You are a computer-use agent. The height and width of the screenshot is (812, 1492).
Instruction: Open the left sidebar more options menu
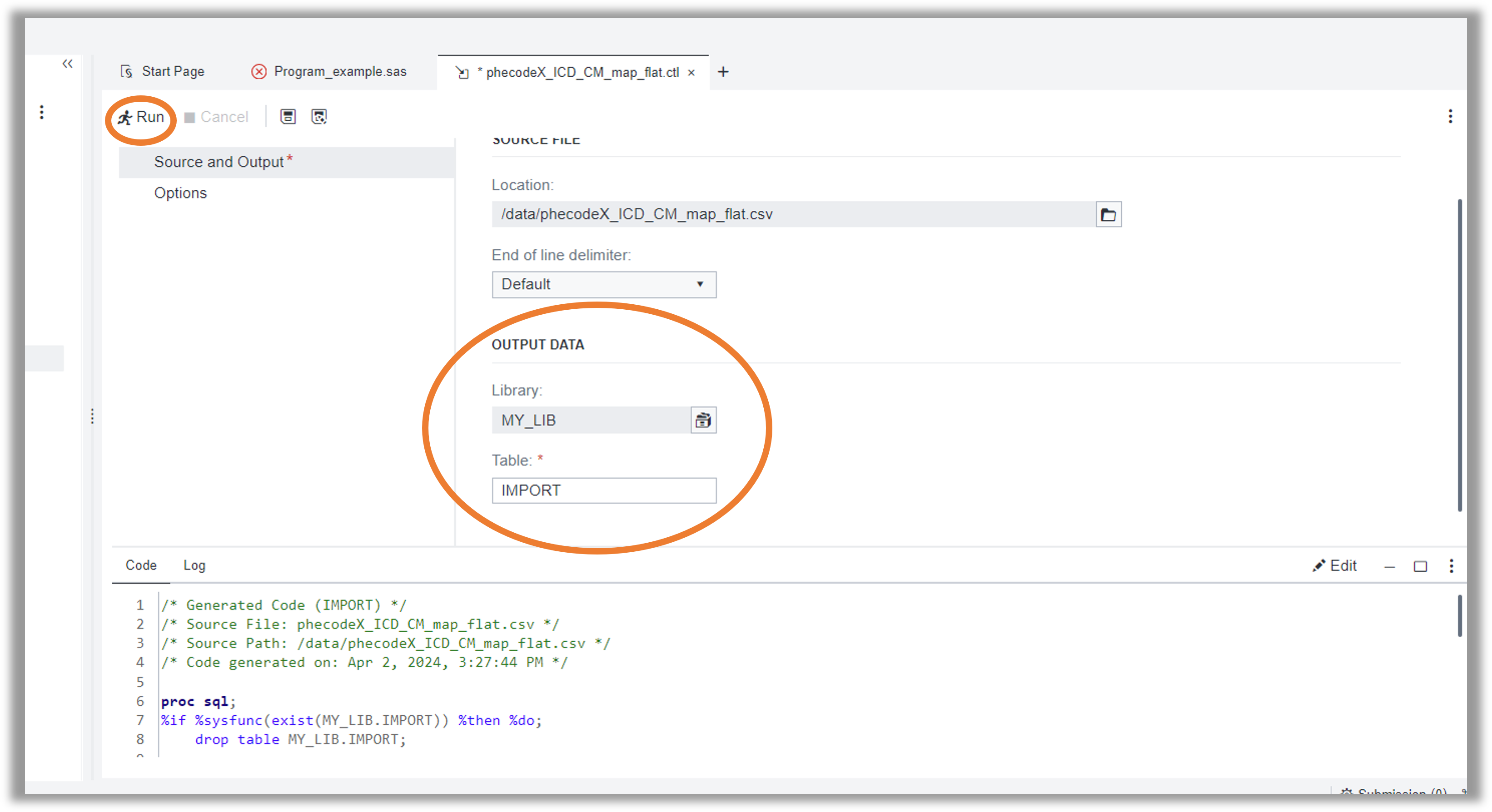point(42,112)
